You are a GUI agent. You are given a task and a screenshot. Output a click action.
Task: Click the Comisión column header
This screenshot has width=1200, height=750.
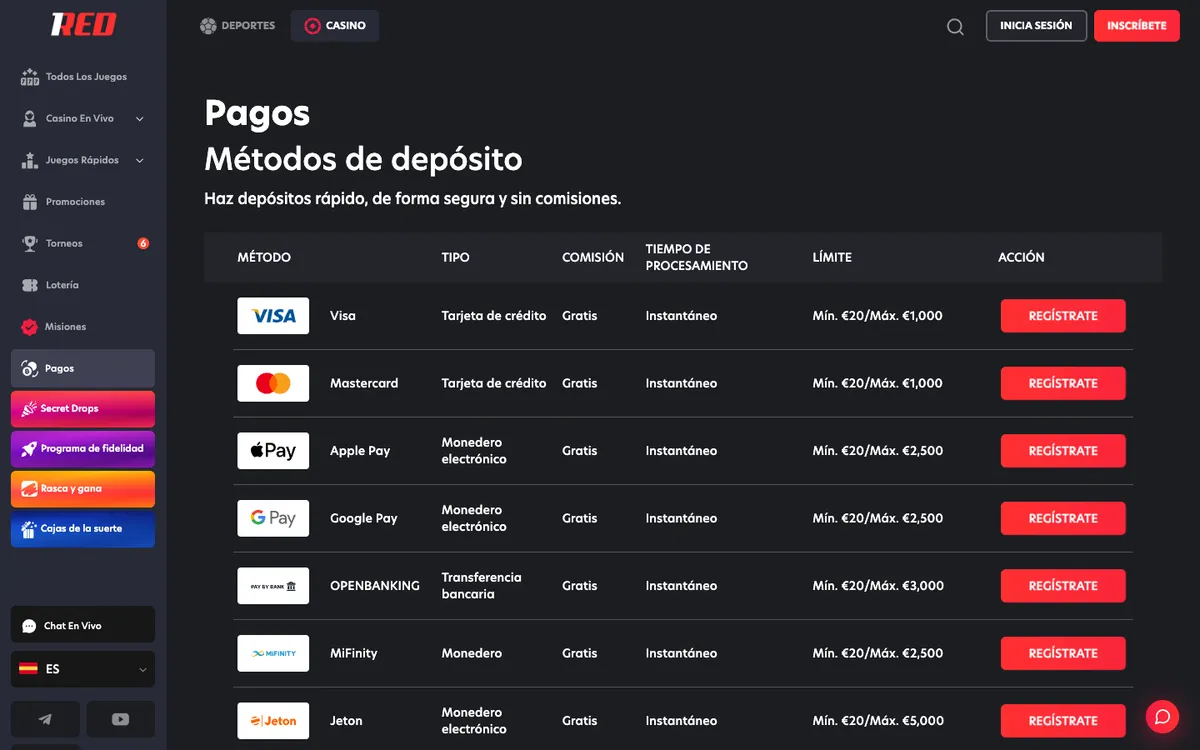point(593,258)
